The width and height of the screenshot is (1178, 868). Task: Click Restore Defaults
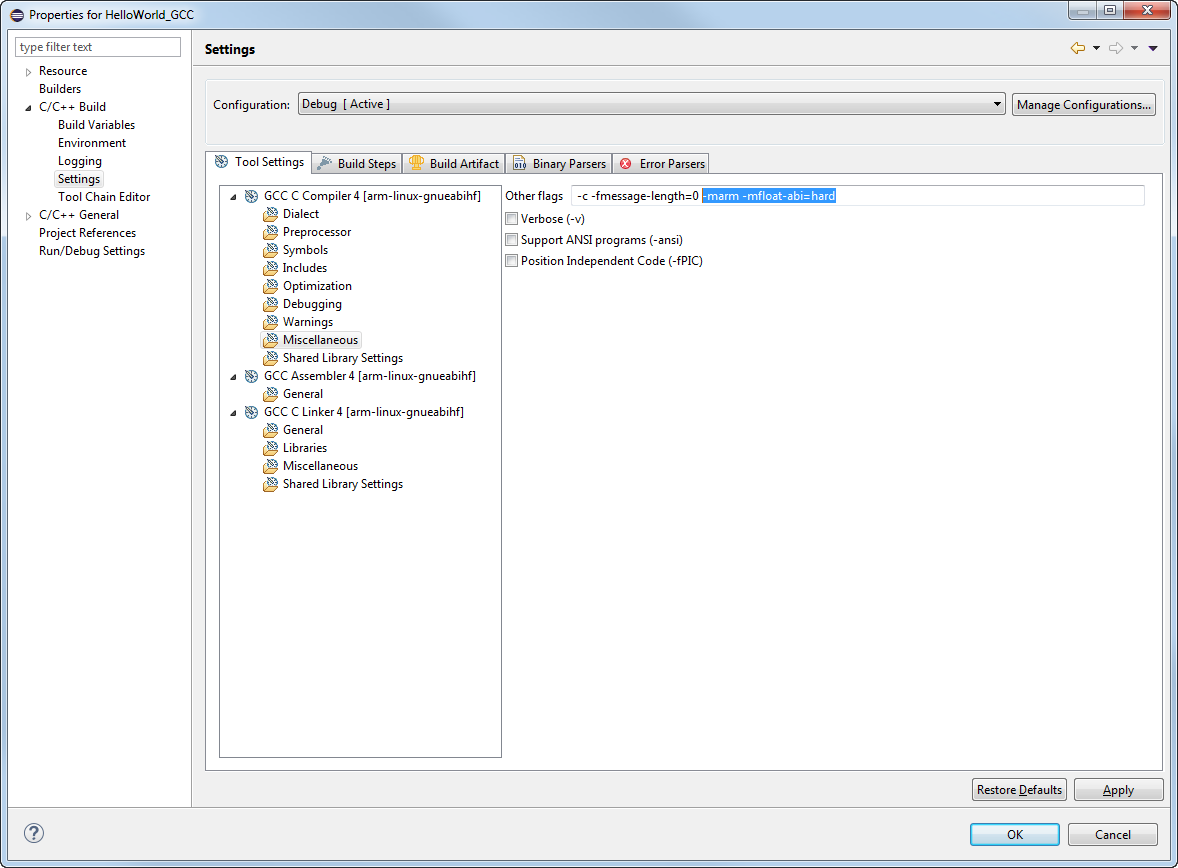1018,789
